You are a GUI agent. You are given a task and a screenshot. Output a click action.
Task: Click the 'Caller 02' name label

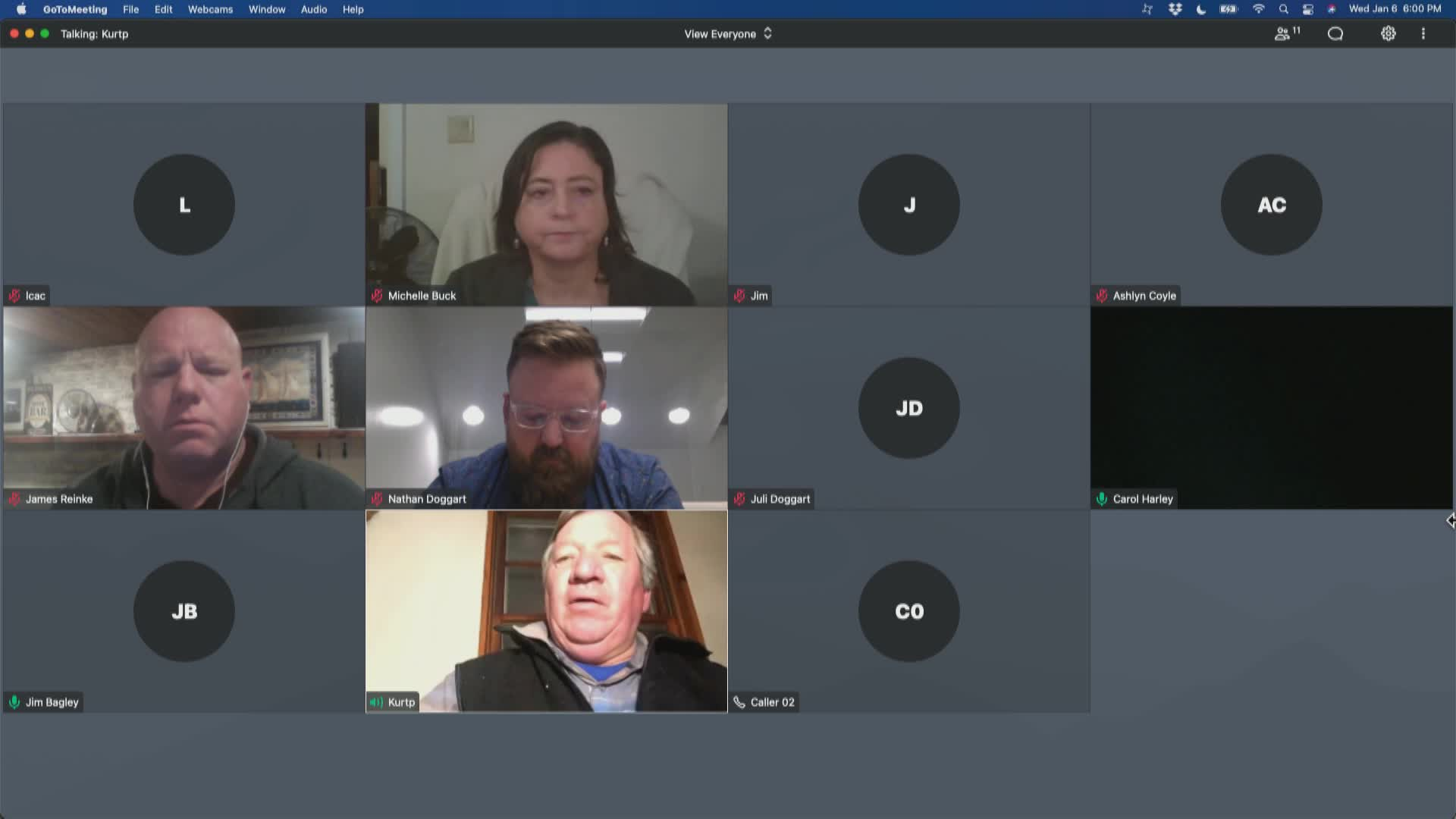point(772,702)
